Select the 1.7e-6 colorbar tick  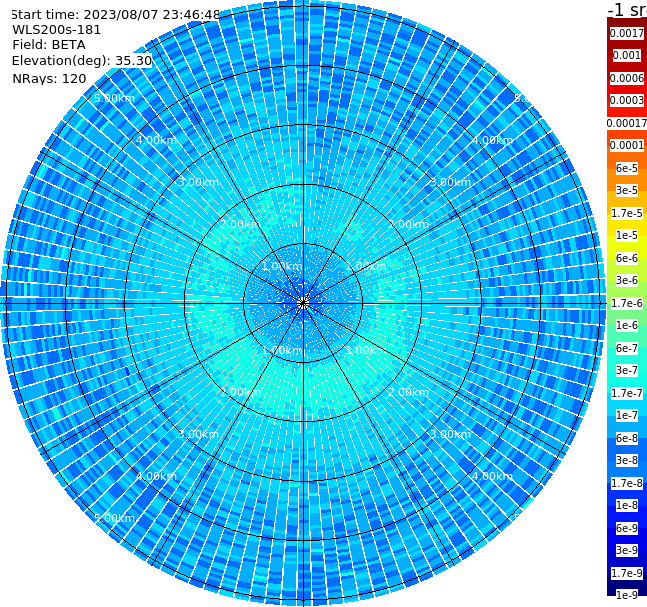(x=627, y=303)
